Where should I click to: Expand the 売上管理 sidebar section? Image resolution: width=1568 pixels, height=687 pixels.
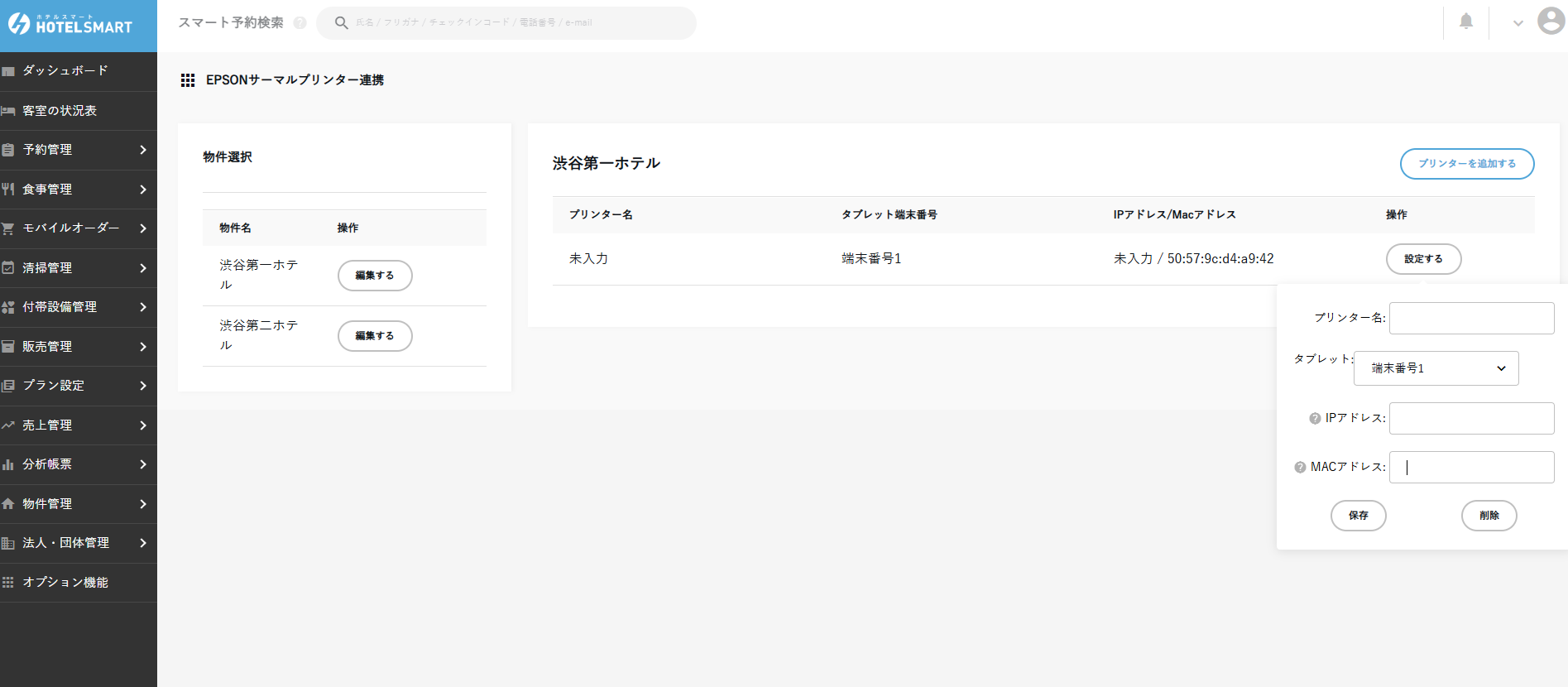pyautogui.click(x=79, y=425)
